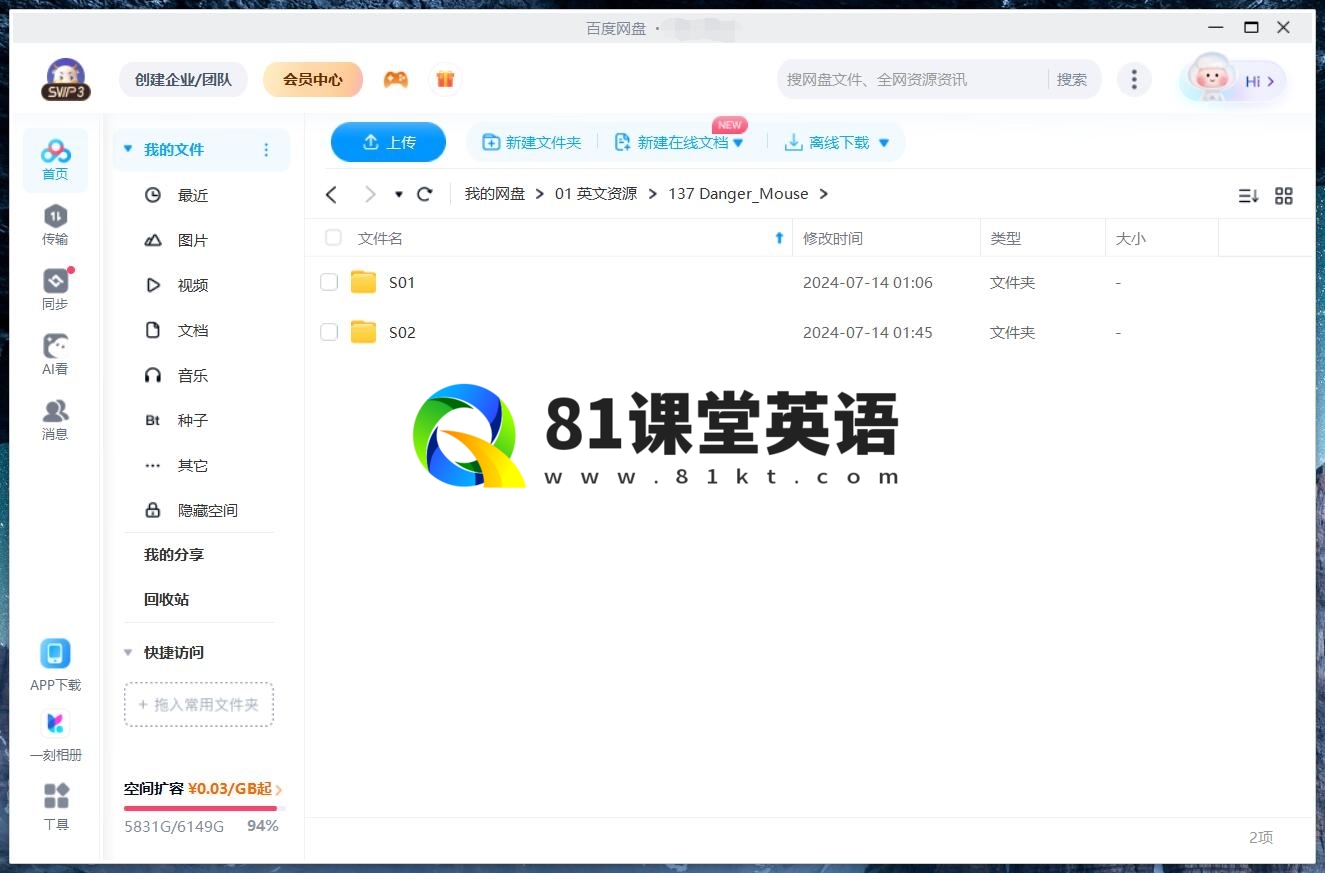This screenshot has height=873, width=1325.
Task: Open 隐藏空间
Action: (x=208, y=510)
